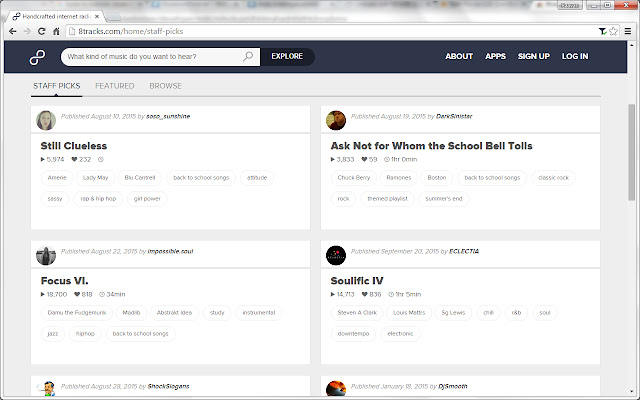This screenshot has height=400, width=640.
Task: Open DjSmooth's avatar picture
Action: [x=336, y=388]
